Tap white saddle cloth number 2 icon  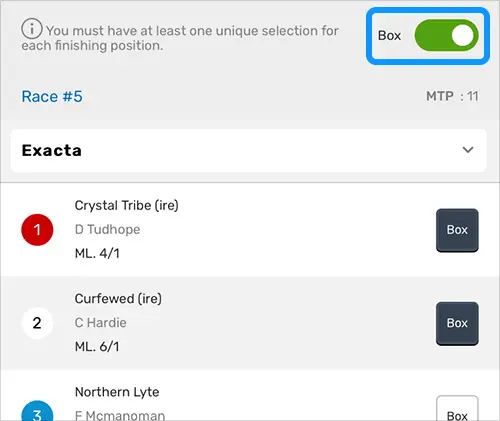point(37,323)
